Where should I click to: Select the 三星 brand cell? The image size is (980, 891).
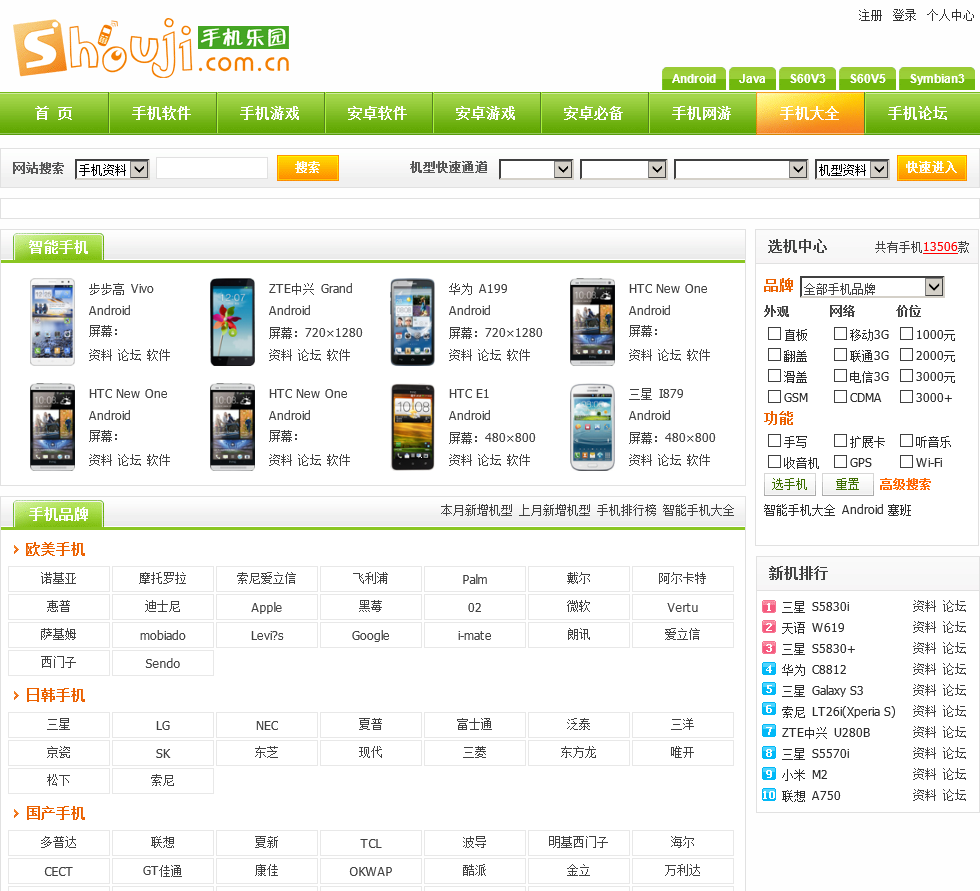pos(59,725)
